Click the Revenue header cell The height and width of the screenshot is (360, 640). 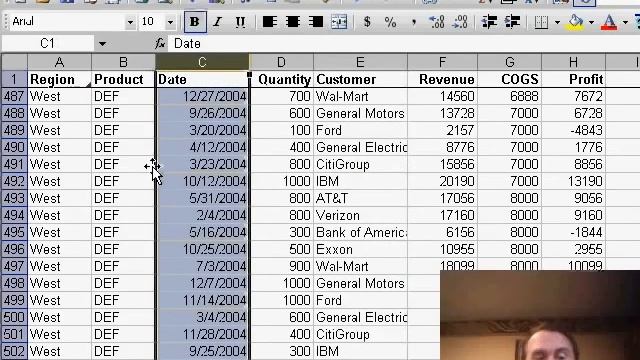click(x=442, y=79)
